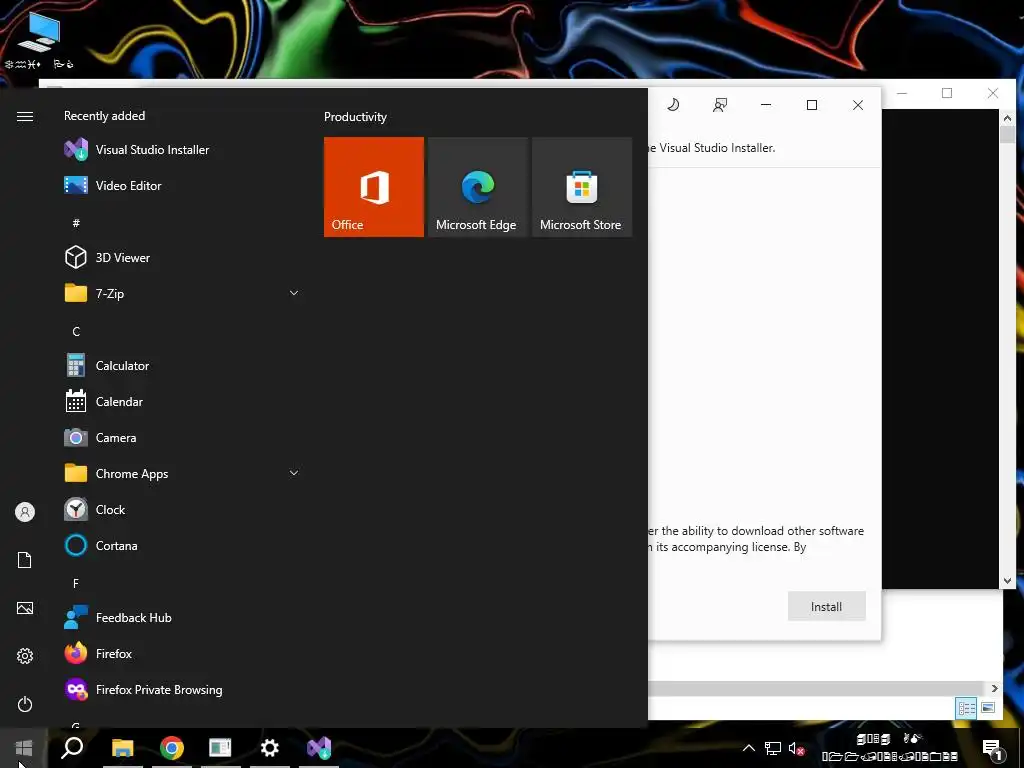This screenshot has height=768, width=1024.
Task: Open Documents from Start sidebar
Action: pos(25,560)
